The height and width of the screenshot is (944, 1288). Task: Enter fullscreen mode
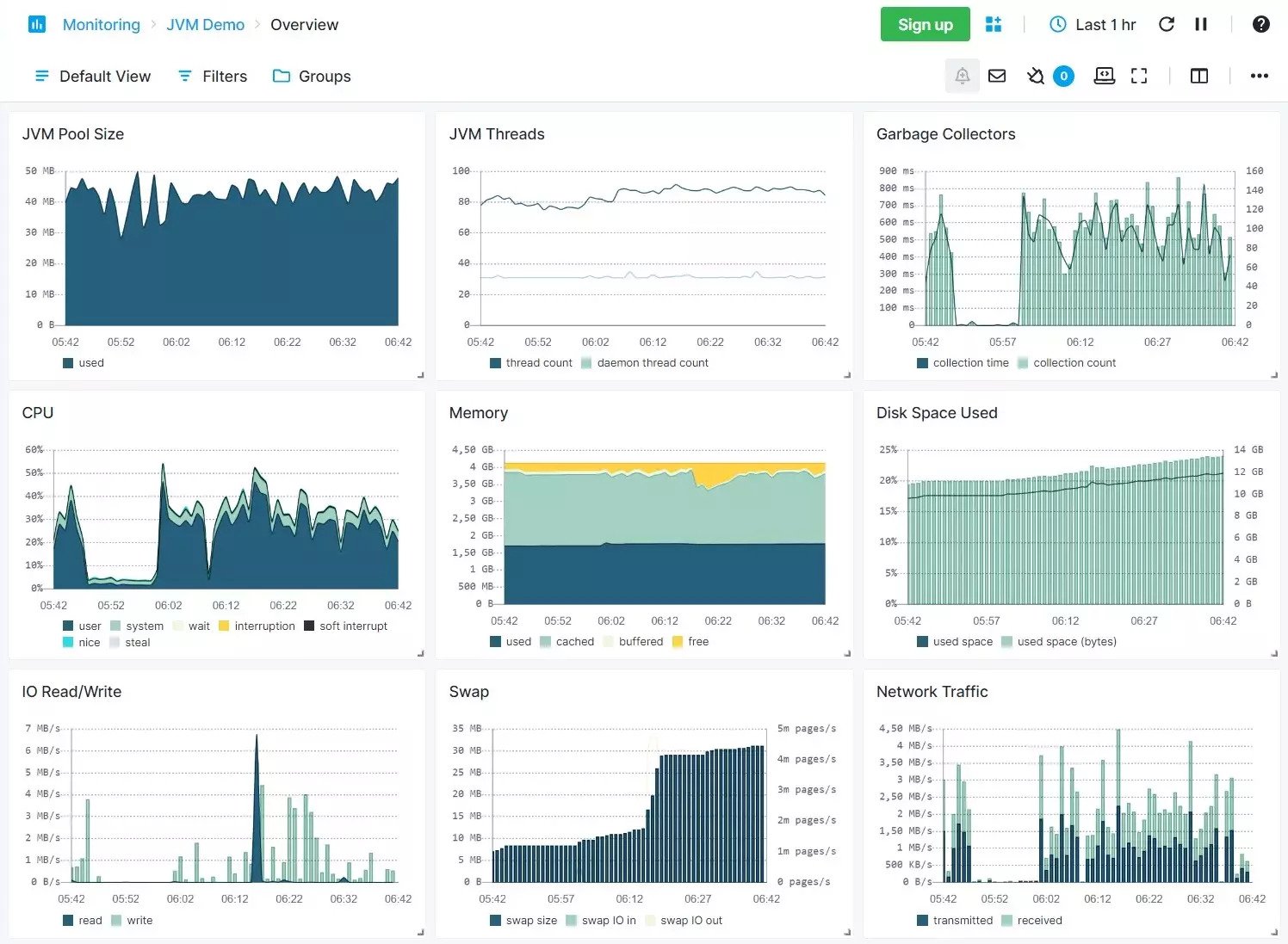[x=1139, y=76]
